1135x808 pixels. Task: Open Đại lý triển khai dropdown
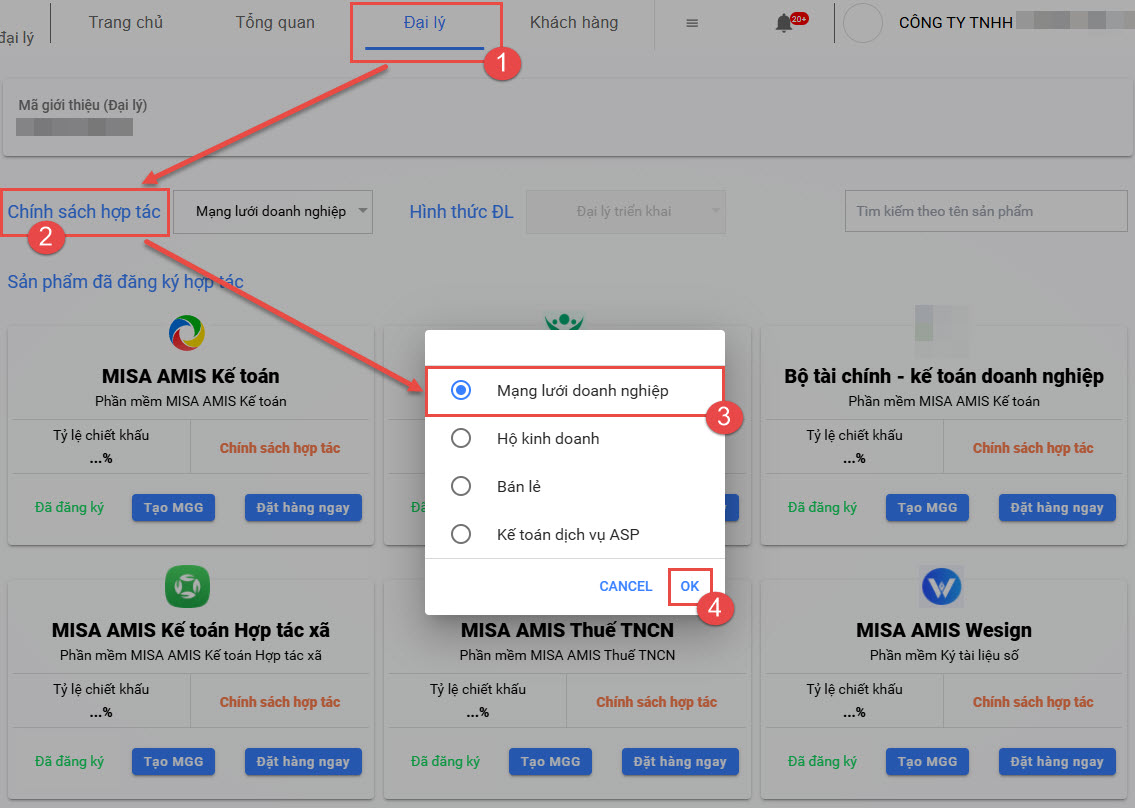pyautogui.click(x=625, y=211)
